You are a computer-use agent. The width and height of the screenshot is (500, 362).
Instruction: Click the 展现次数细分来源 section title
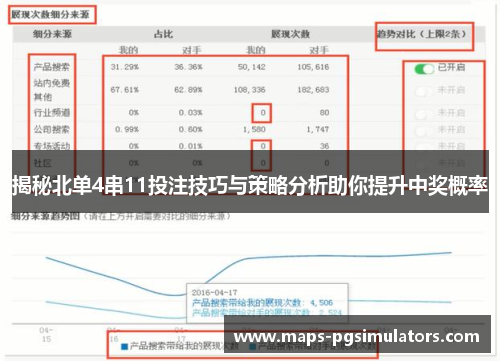[x=50, y=15]
